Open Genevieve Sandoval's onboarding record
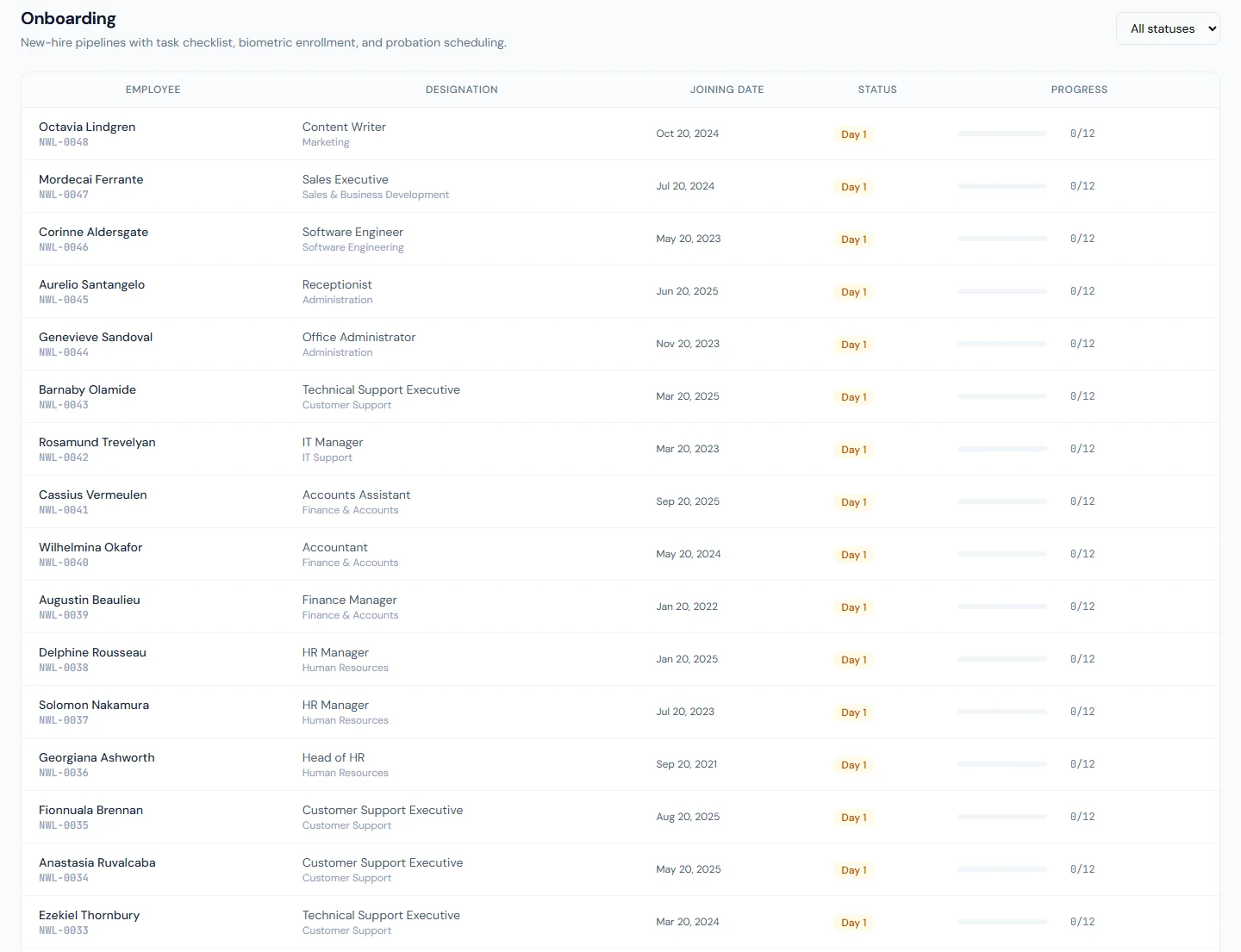Image resolution: width=1241 pixels, height=952 pixels. [x=620, y=344]
